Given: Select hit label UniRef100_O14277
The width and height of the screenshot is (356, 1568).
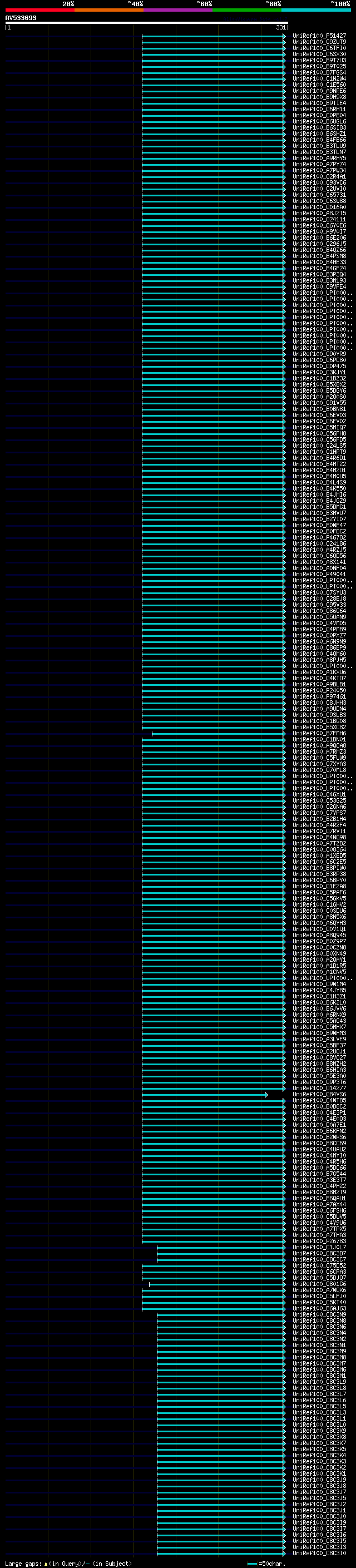Looking at the screenshot, I should [x=319, y=1089].
